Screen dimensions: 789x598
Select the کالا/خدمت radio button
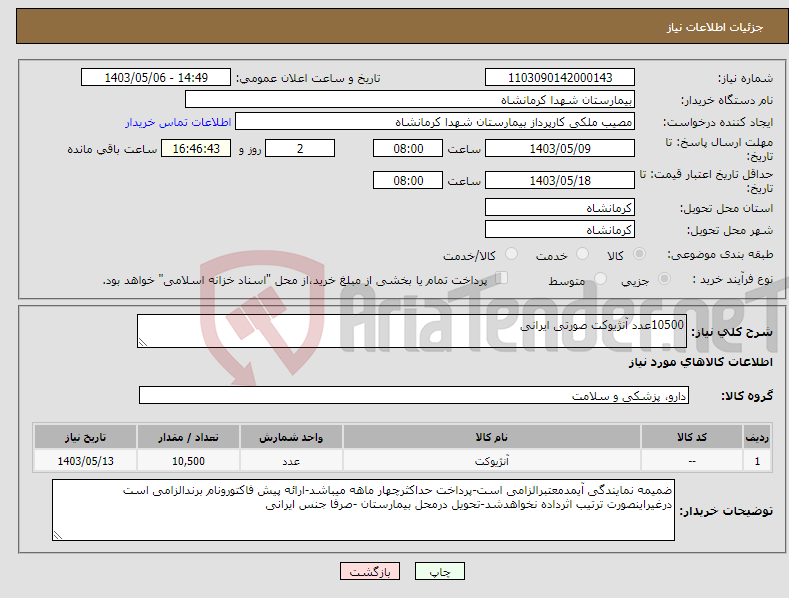(x=511, y=254)
